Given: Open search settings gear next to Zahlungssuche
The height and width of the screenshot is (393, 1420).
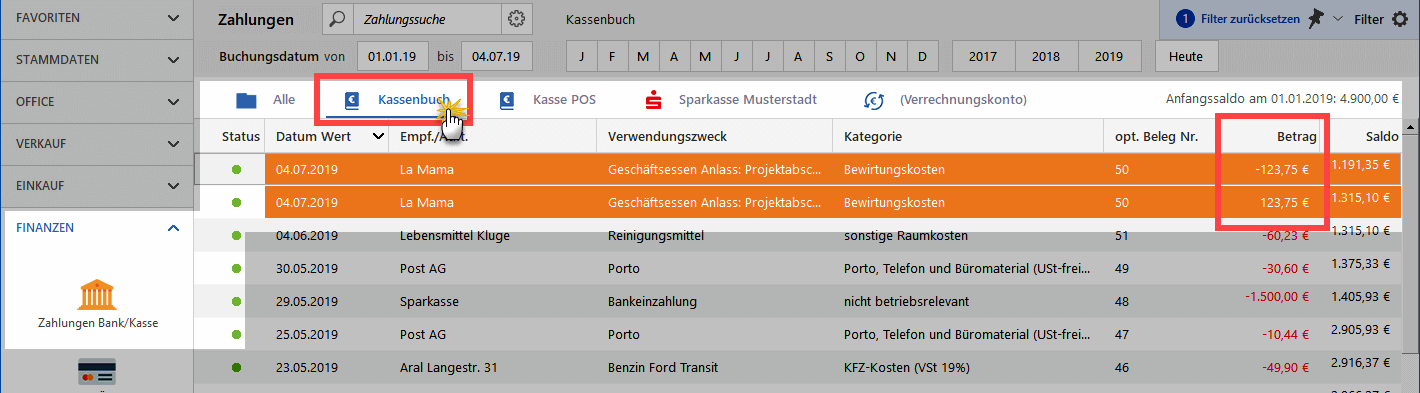Looking at the screenshot, I should pyautogui.click(x=516, y=19).
